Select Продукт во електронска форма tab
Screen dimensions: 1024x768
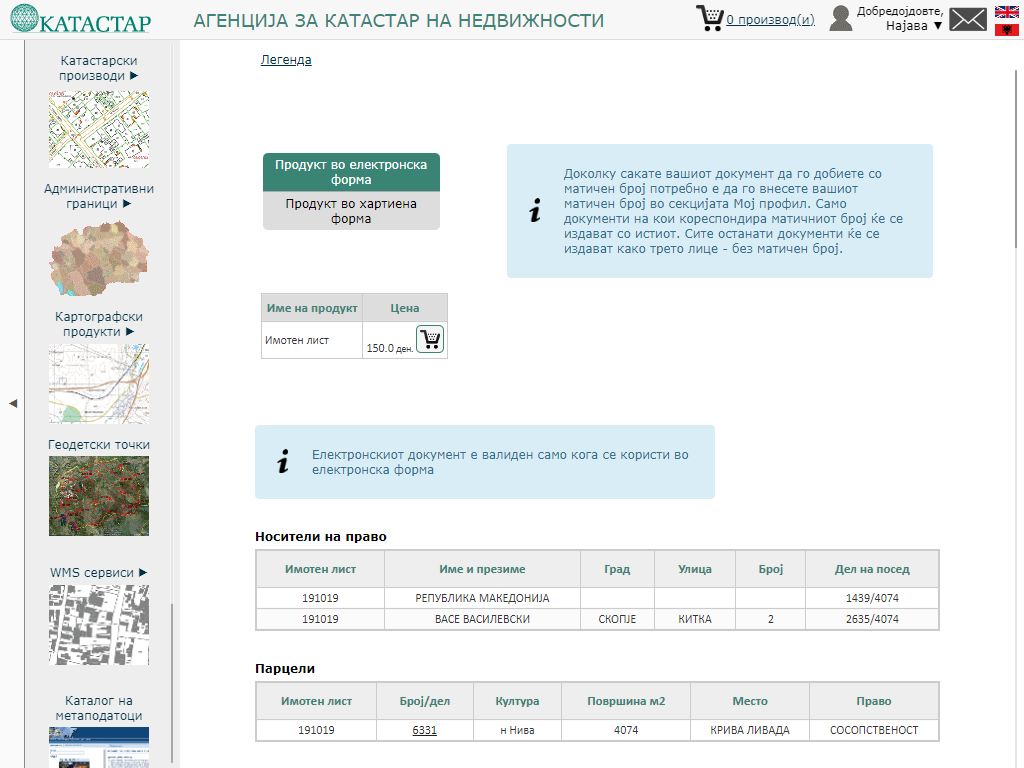coord(351,172)
